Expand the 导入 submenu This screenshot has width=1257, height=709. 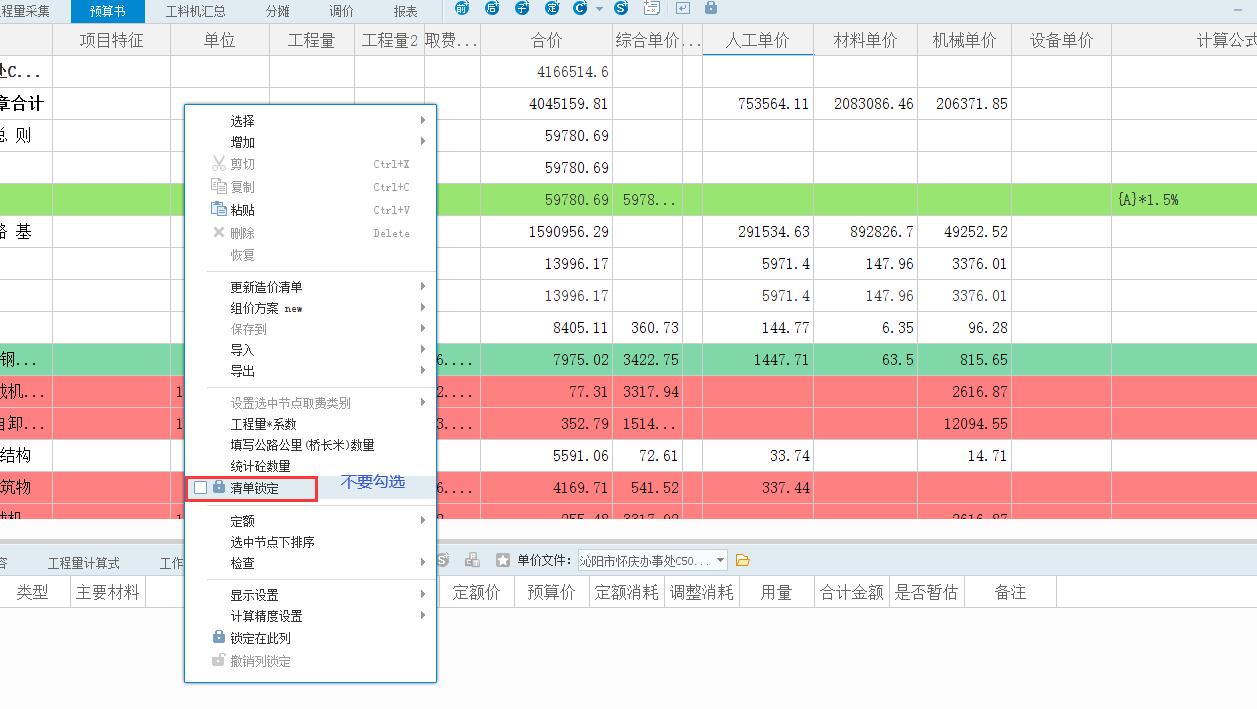[310, 350]
